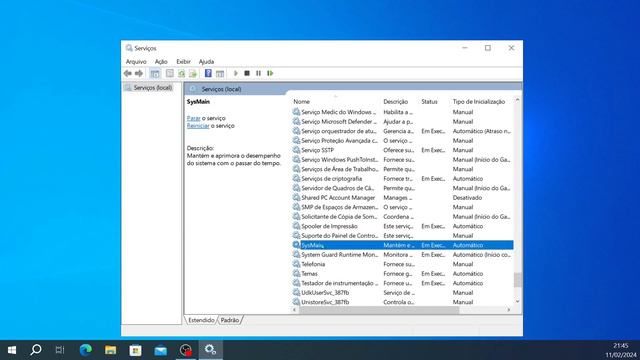Click the Reiniciar service link
Viewport: 640px width, 360px height.
point(198,126)
